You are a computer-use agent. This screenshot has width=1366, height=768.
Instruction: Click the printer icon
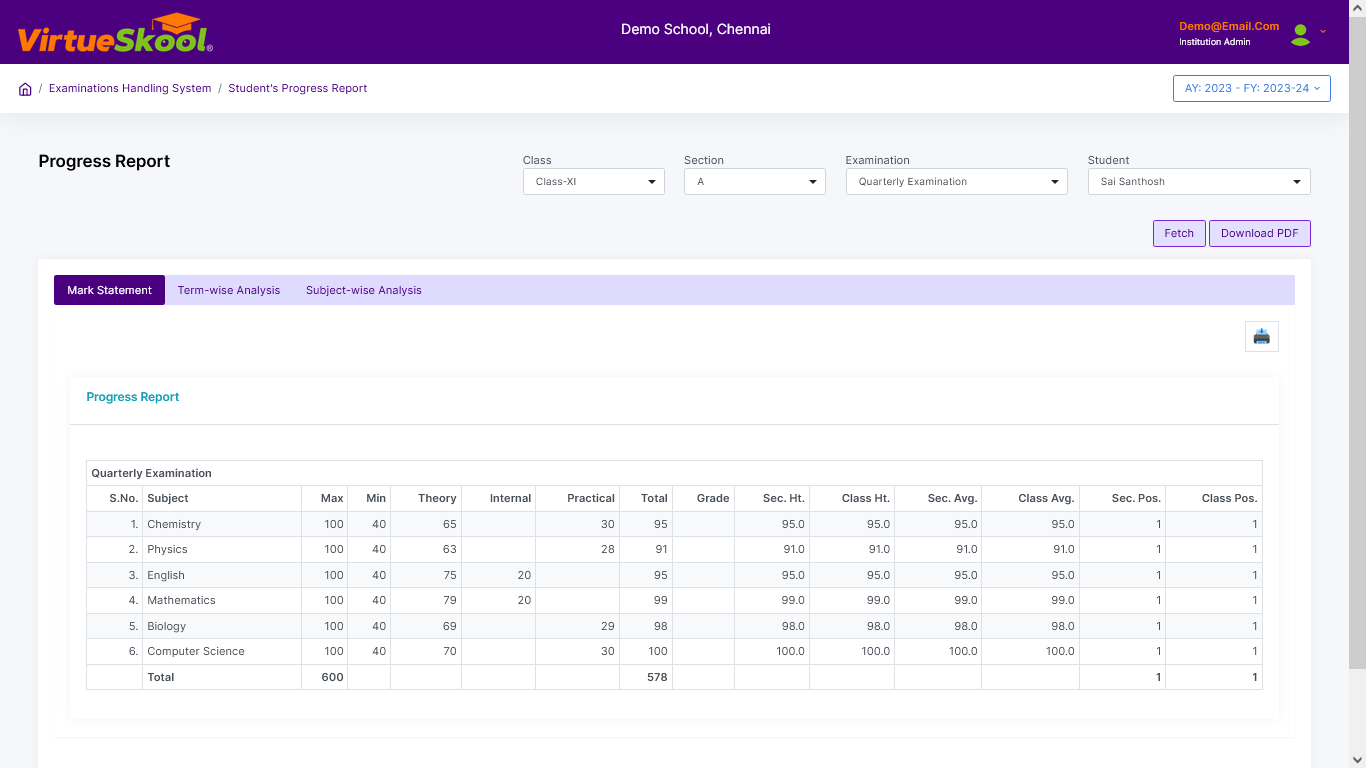point(1261,336)
